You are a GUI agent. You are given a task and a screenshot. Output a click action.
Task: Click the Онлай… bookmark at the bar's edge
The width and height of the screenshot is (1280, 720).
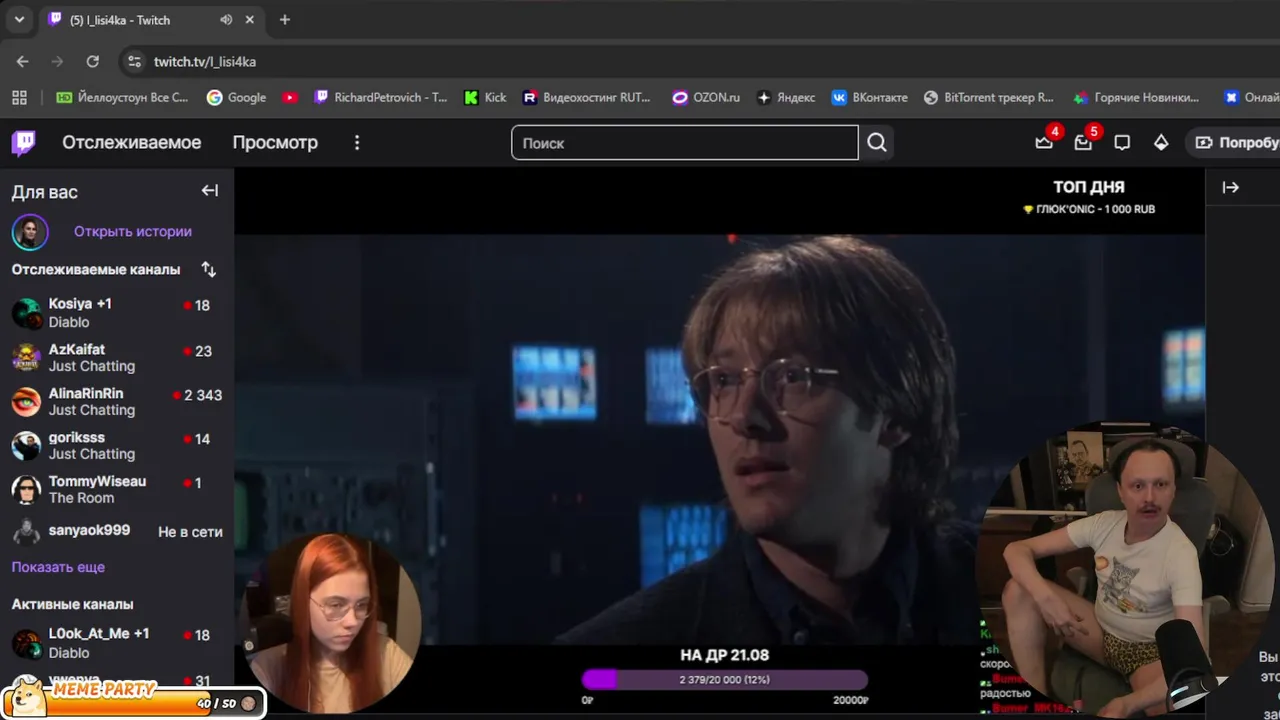click(1252, 97)
